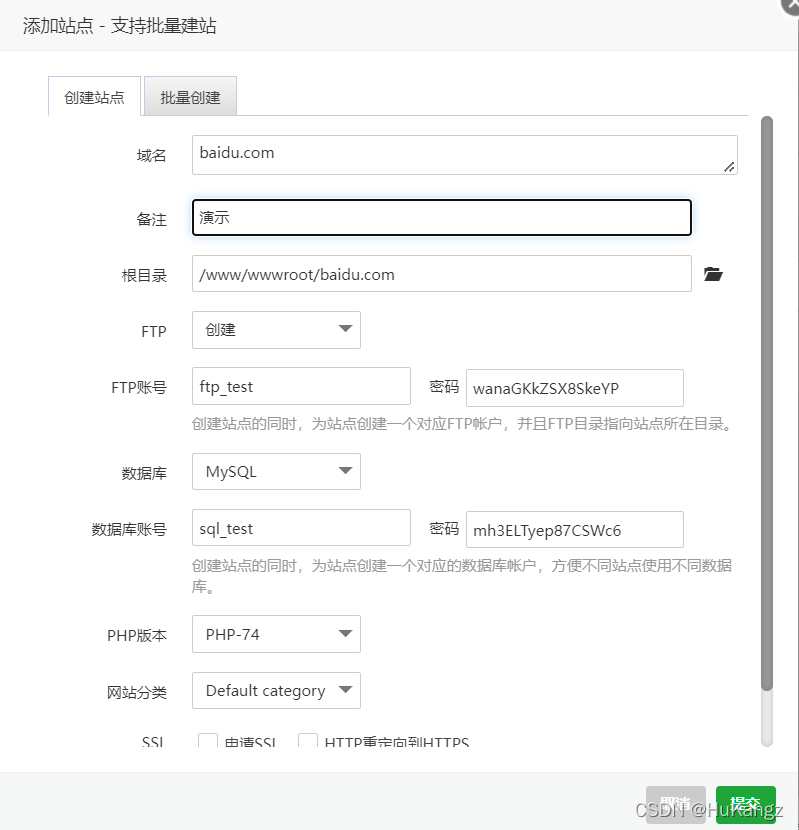Click the database account hint text

click(x=462, y=576)
